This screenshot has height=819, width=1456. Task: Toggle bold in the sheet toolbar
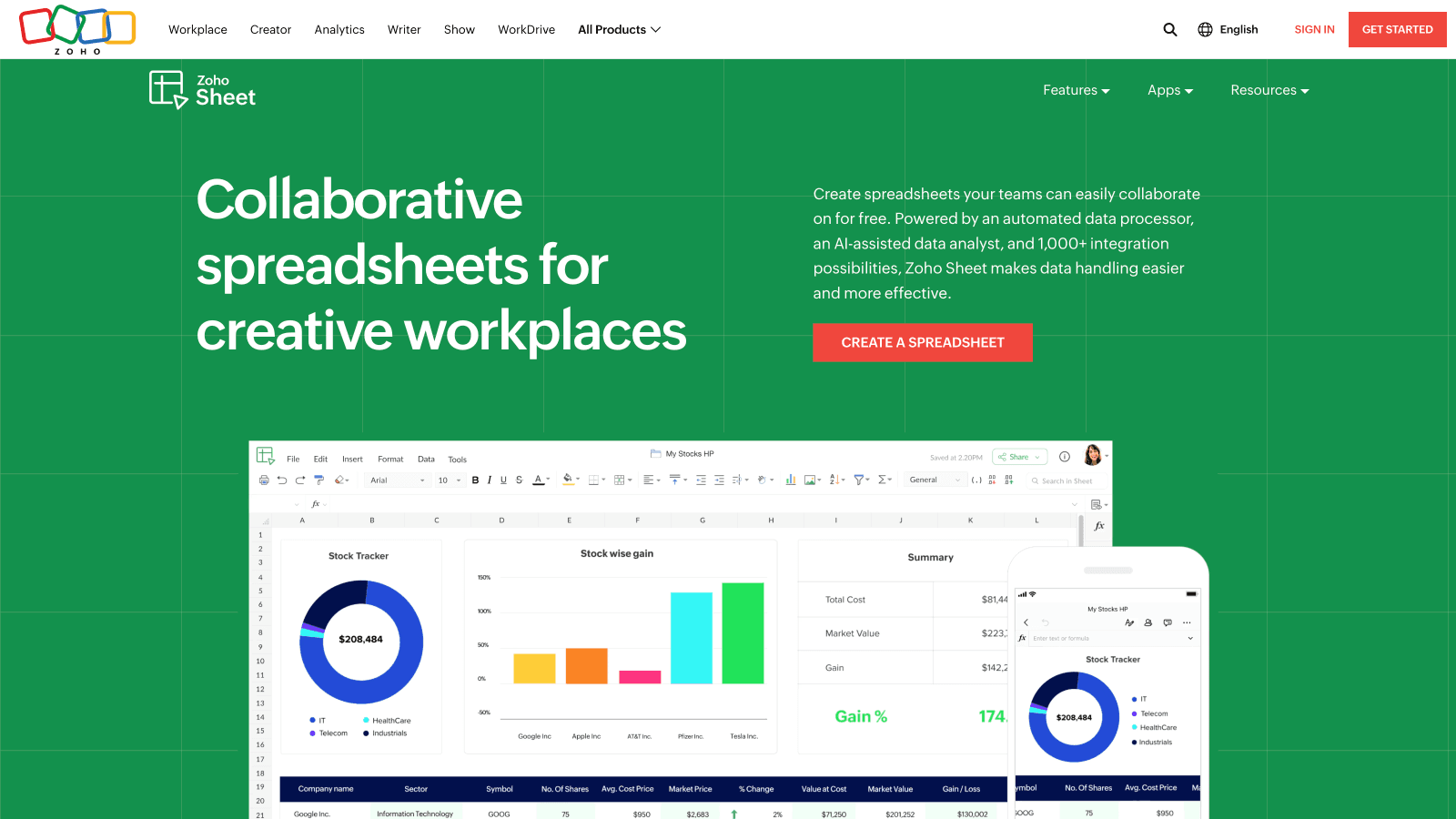click(475, 480)
